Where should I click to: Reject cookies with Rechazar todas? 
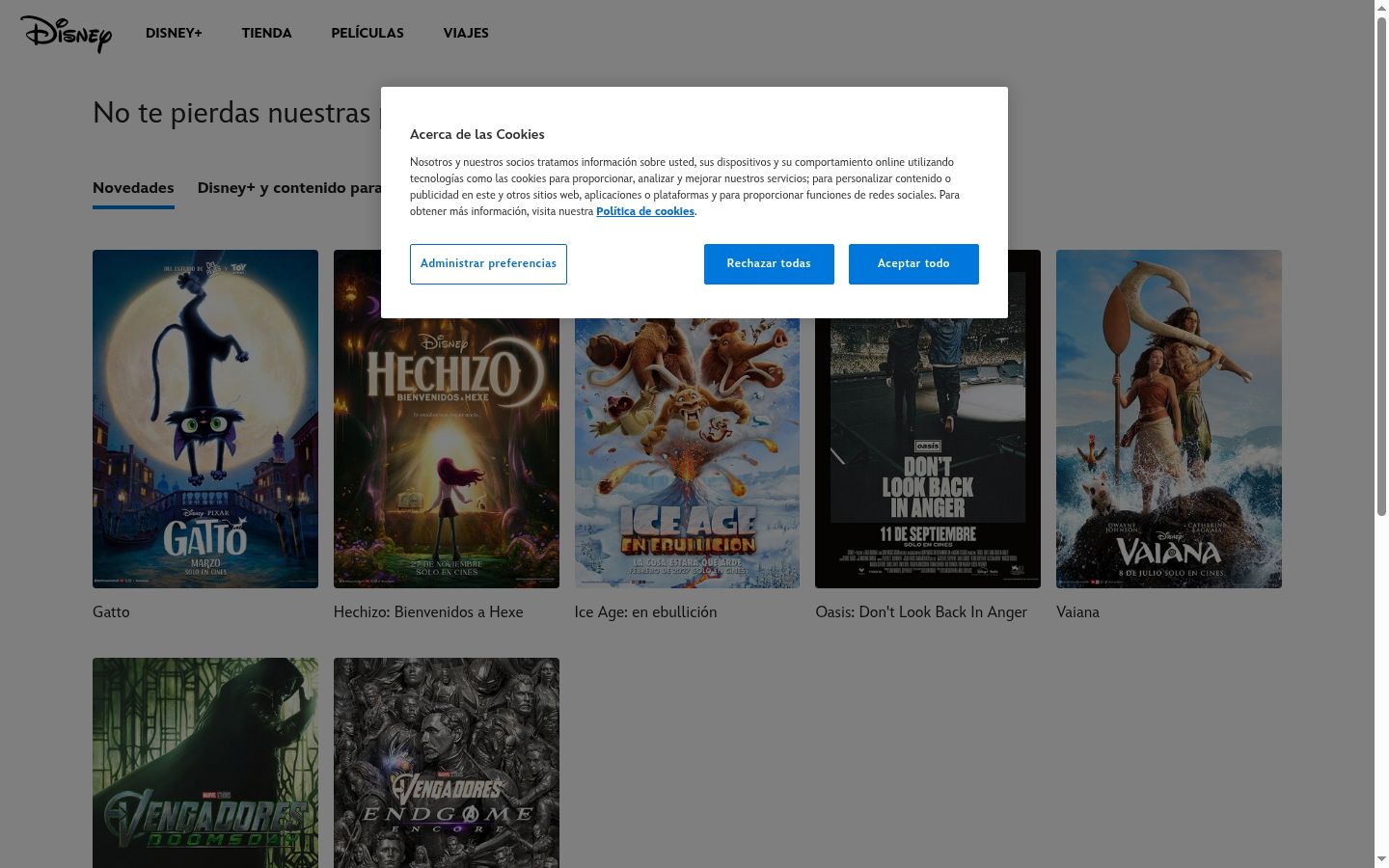click(769, 264)
